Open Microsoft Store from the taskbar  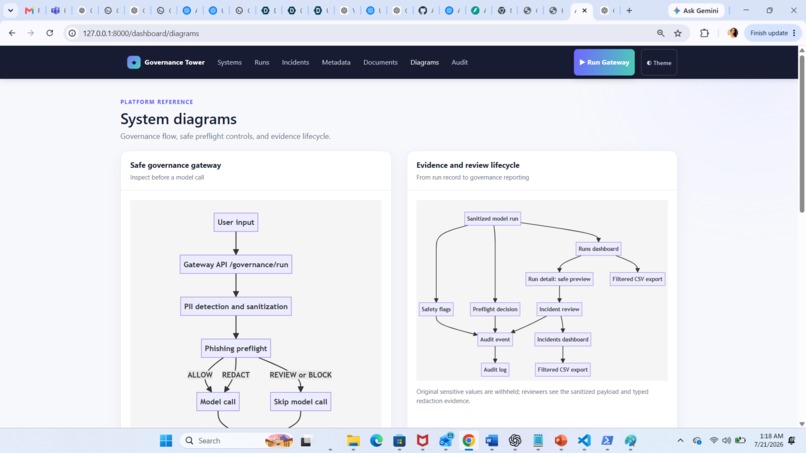[399, 441]
